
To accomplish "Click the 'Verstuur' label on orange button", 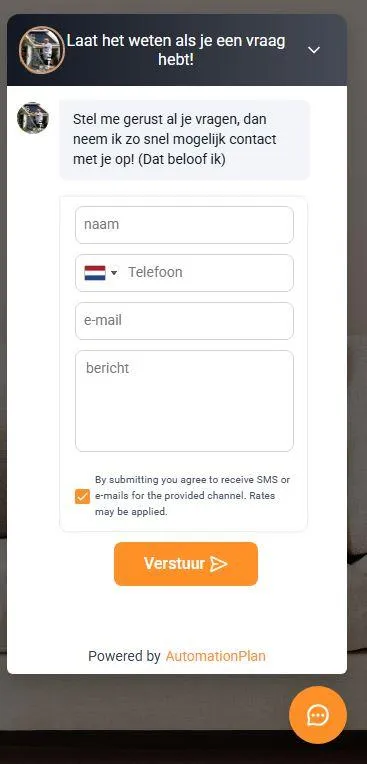I will coord(174,564).
